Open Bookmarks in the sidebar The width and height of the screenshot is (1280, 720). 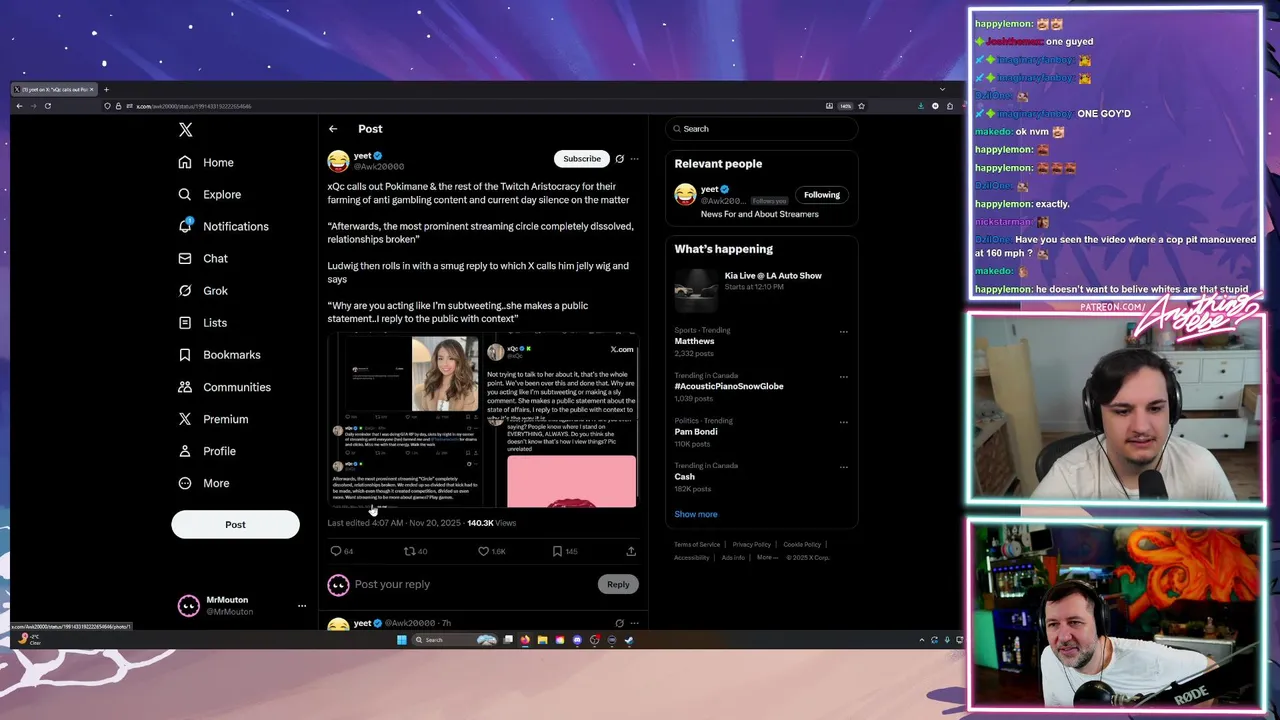tap(219, 354)
